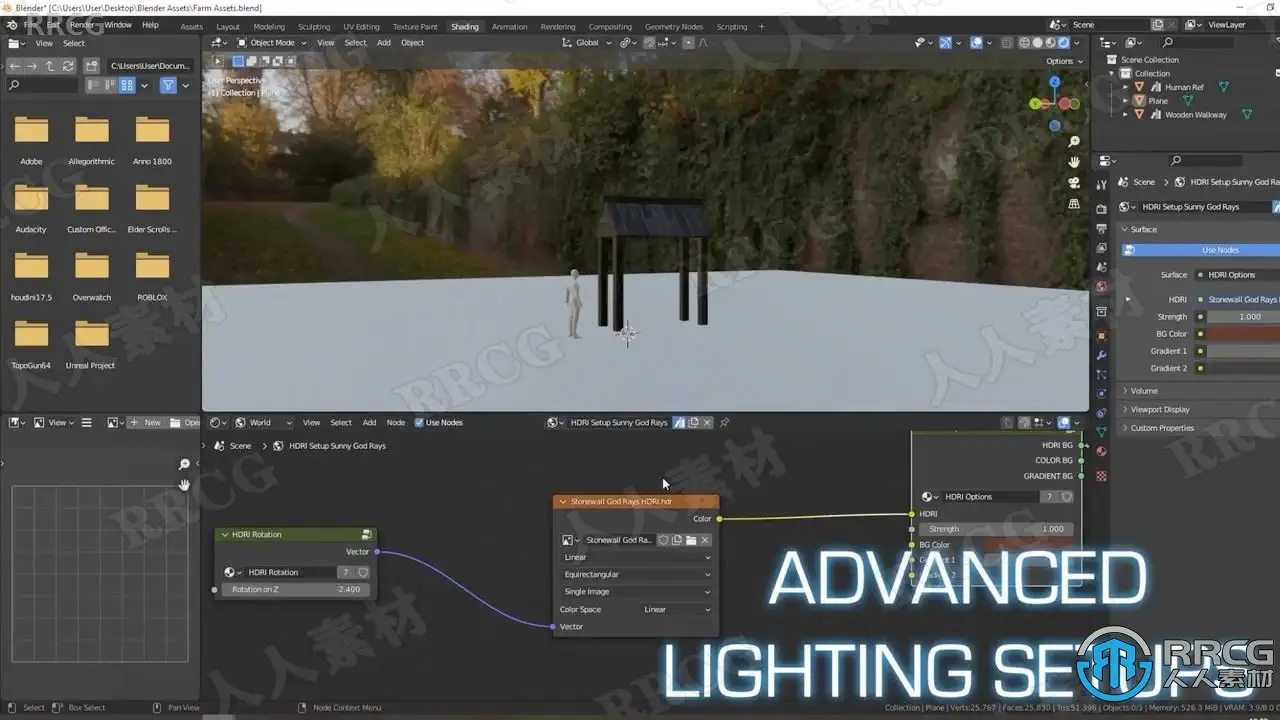Toggle proportional editing in viewport header

(689, 43)
